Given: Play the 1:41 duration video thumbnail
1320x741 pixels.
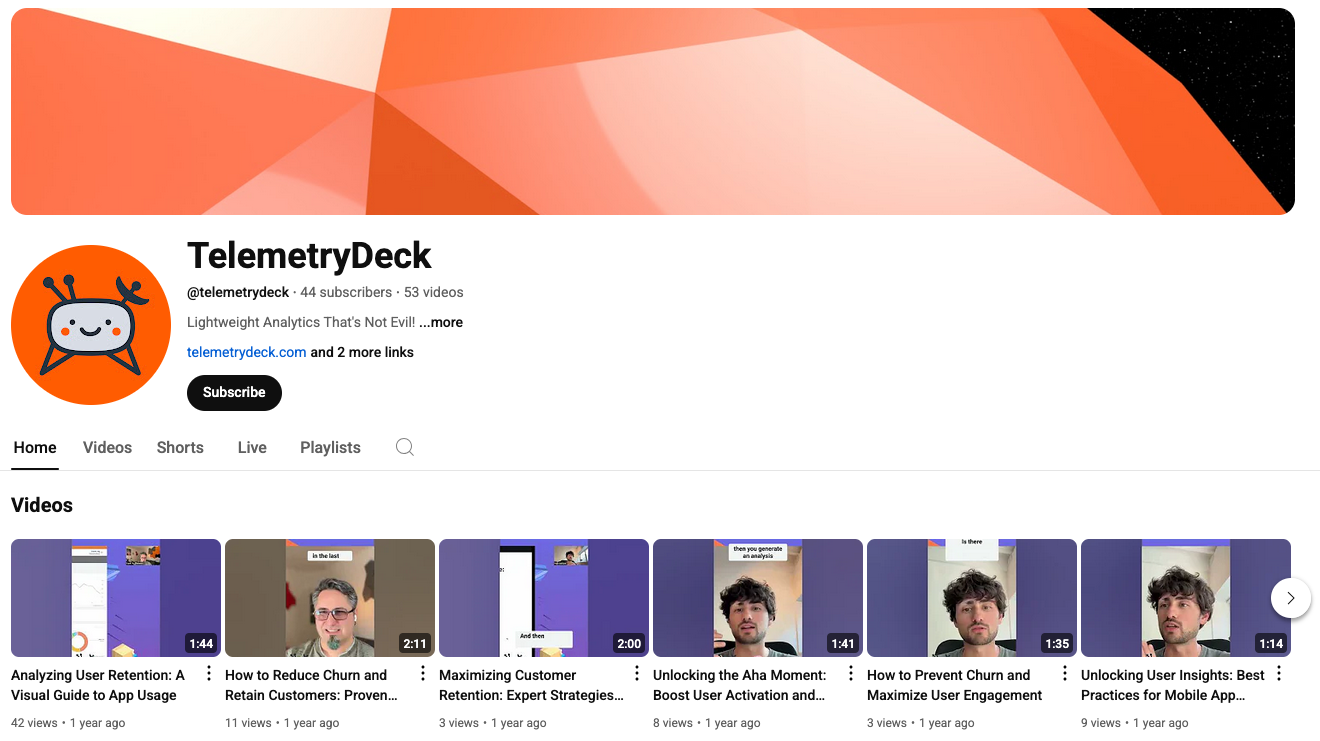Looking at the screenshot, I should (x=758, y=598).
